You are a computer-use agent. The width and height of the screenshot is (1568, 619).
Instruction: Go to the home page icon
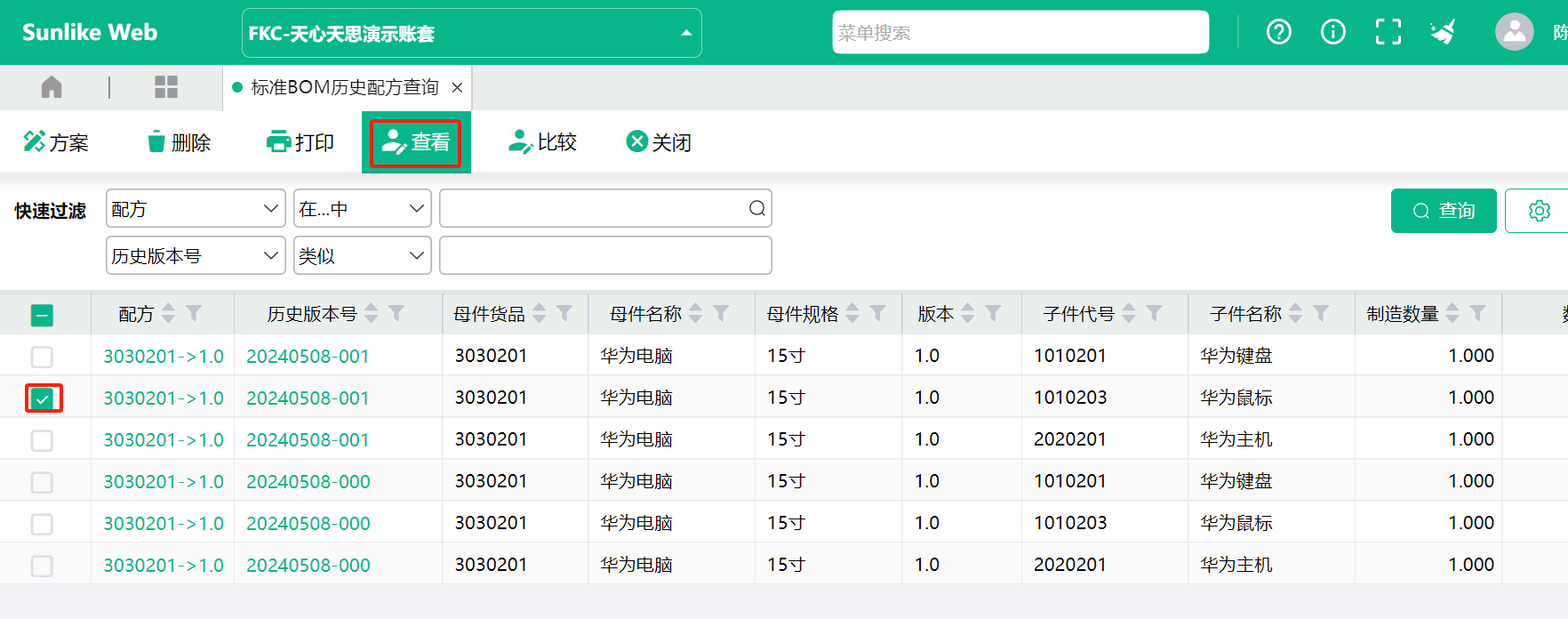point(52,87)
